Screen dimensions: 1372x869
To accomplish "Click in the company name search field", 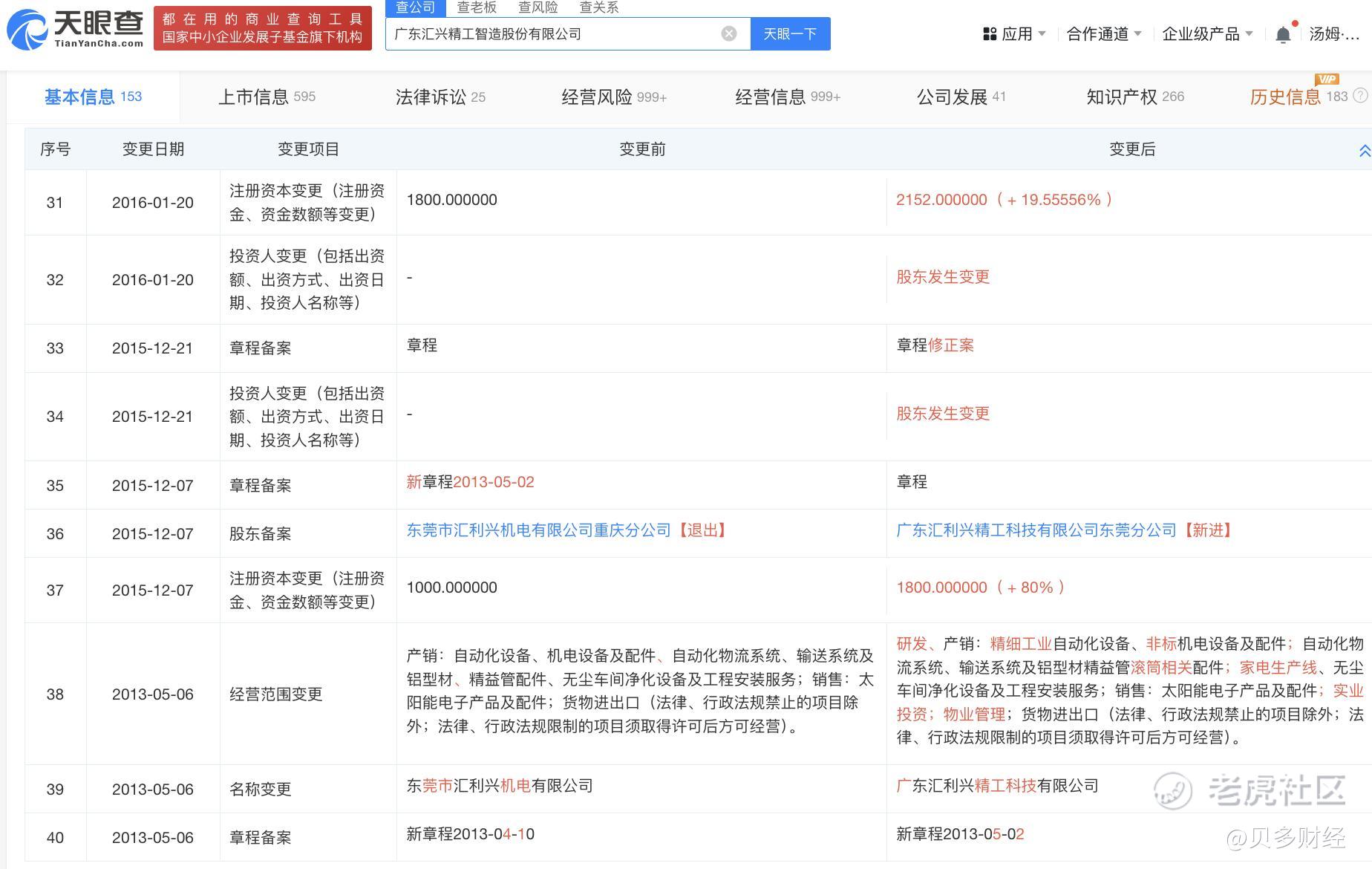I will [x=549, y=34].
